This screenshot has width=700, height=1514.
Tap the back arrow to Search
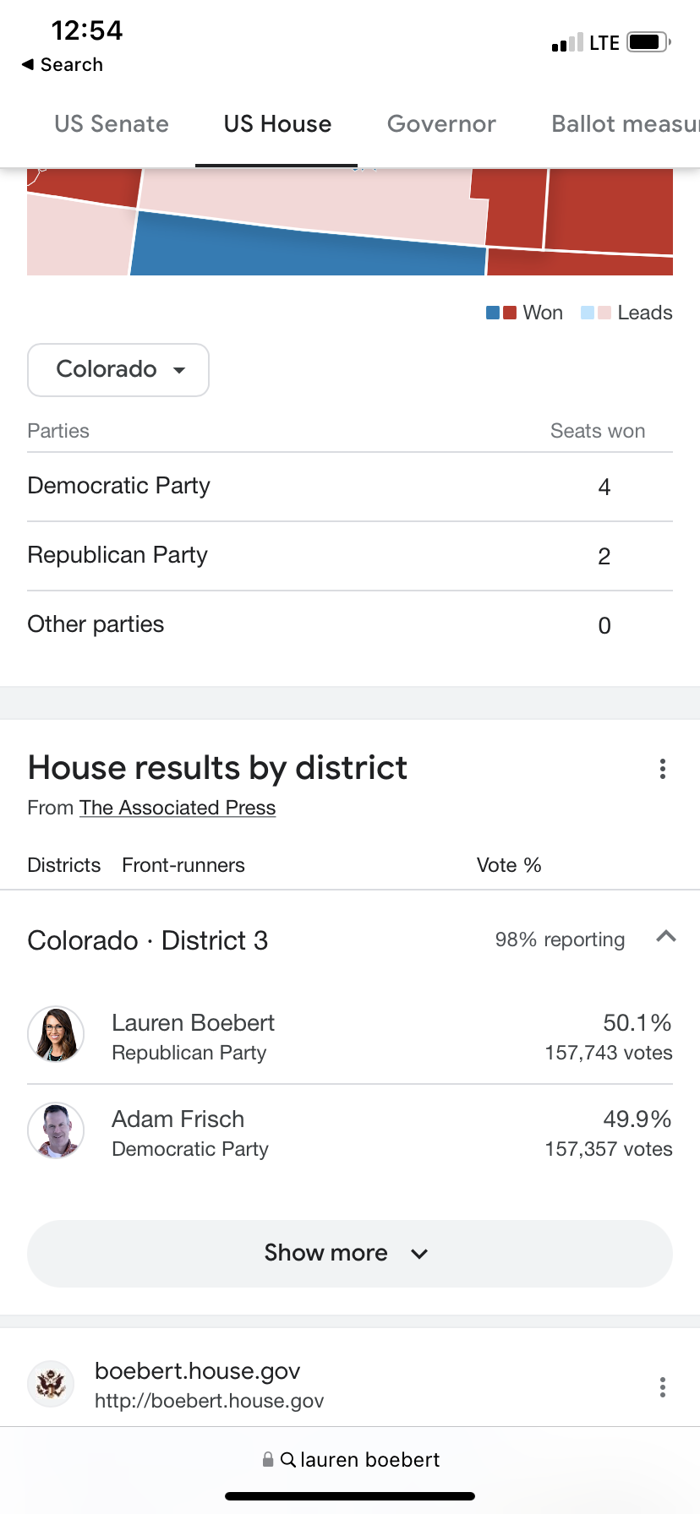click(x=27, y=65)
